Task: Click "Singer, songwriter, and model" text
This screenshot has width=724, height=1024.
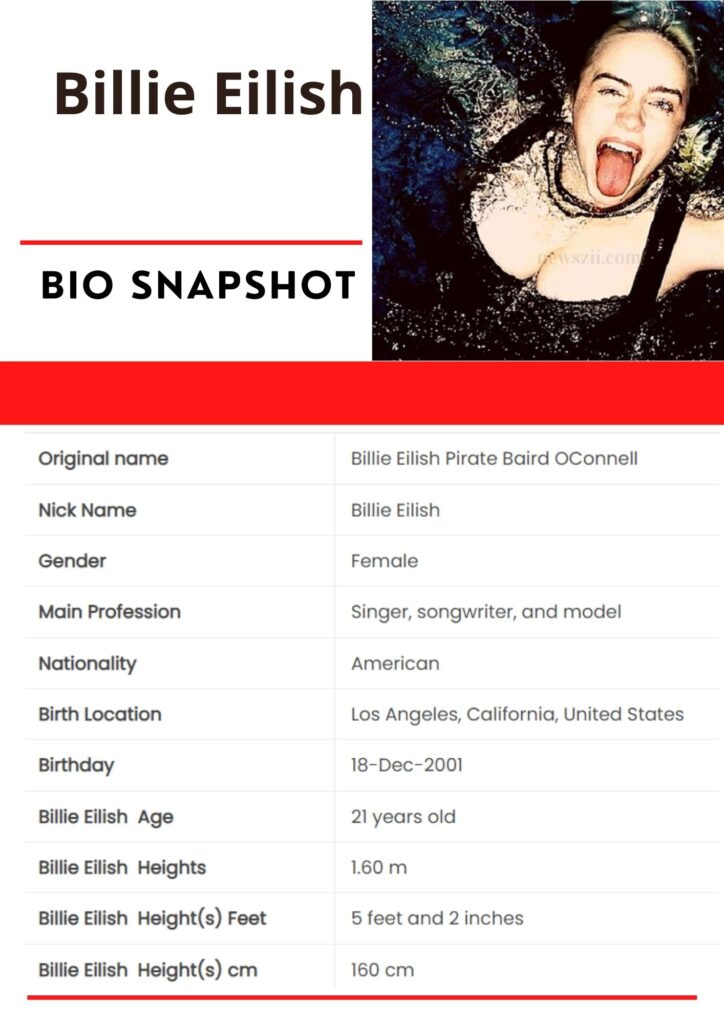Action: pyautogui.click(x=485, y=612)
